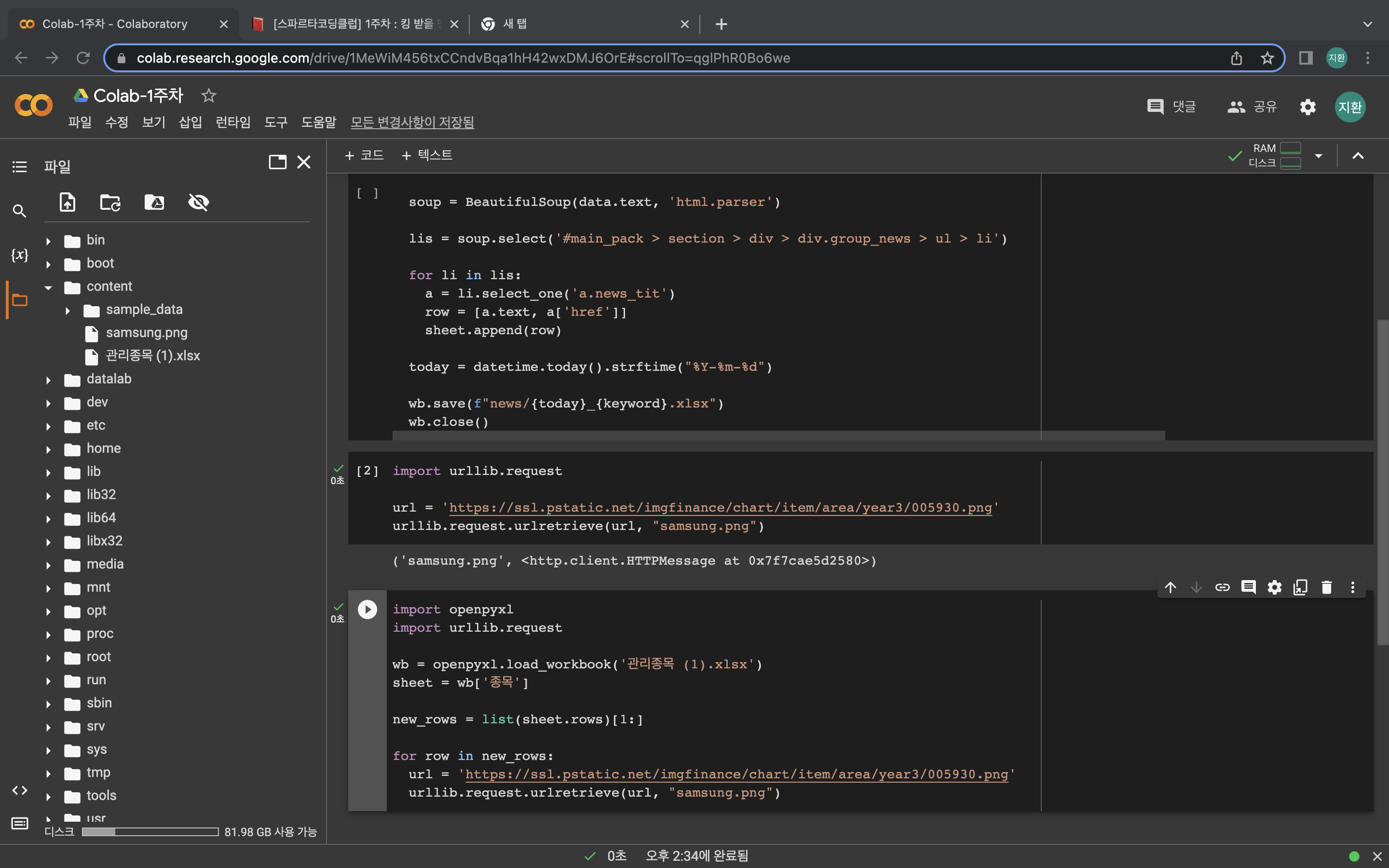Open the 도움말 menu

318,122
